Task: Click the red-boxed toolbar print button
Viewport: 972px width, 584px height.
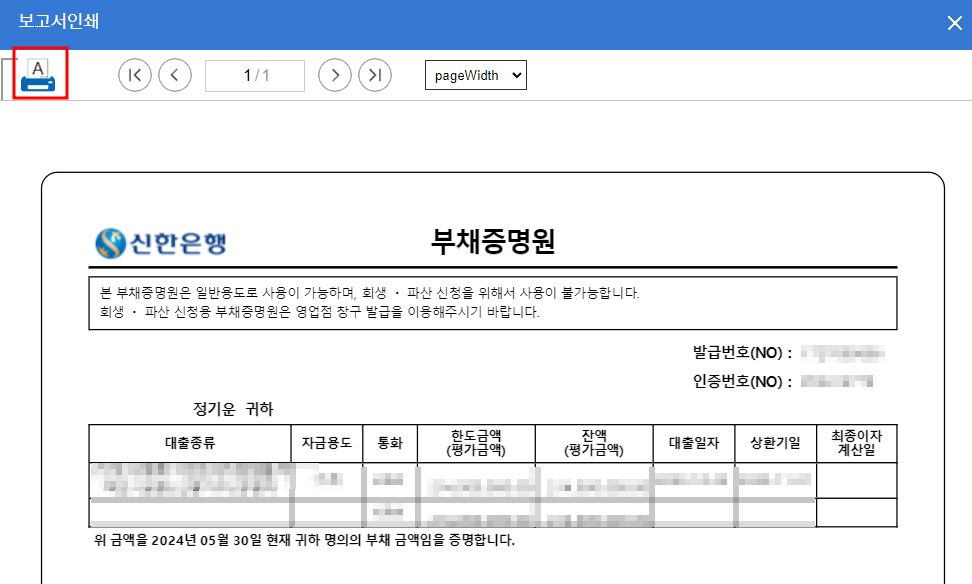Action: click(x=39, y=75)
